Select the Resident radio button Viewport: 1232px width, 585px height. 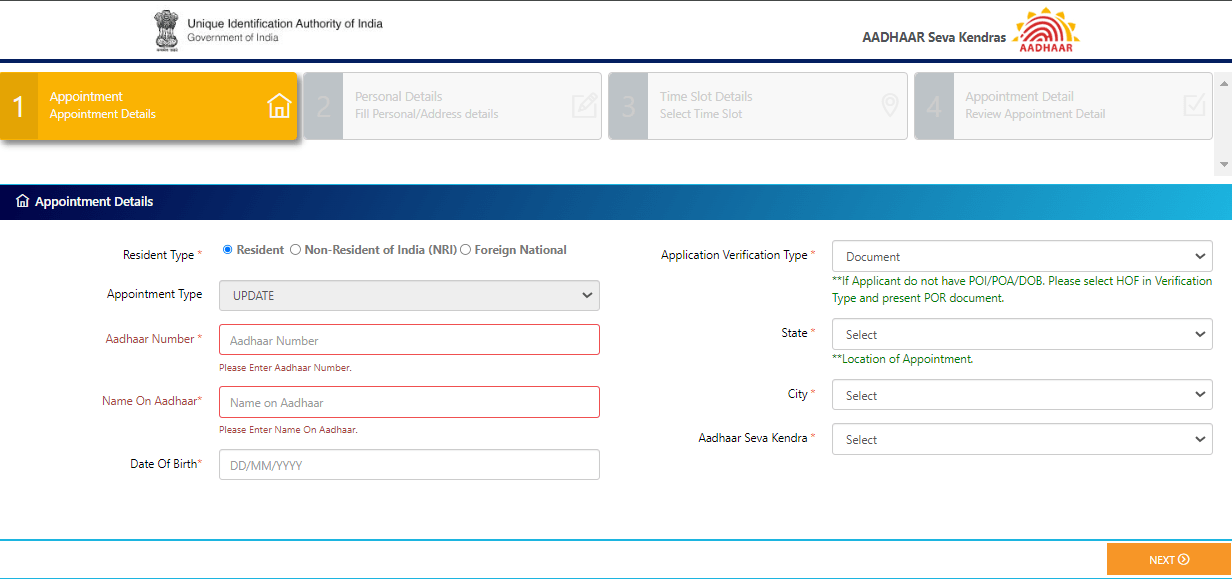227,249
